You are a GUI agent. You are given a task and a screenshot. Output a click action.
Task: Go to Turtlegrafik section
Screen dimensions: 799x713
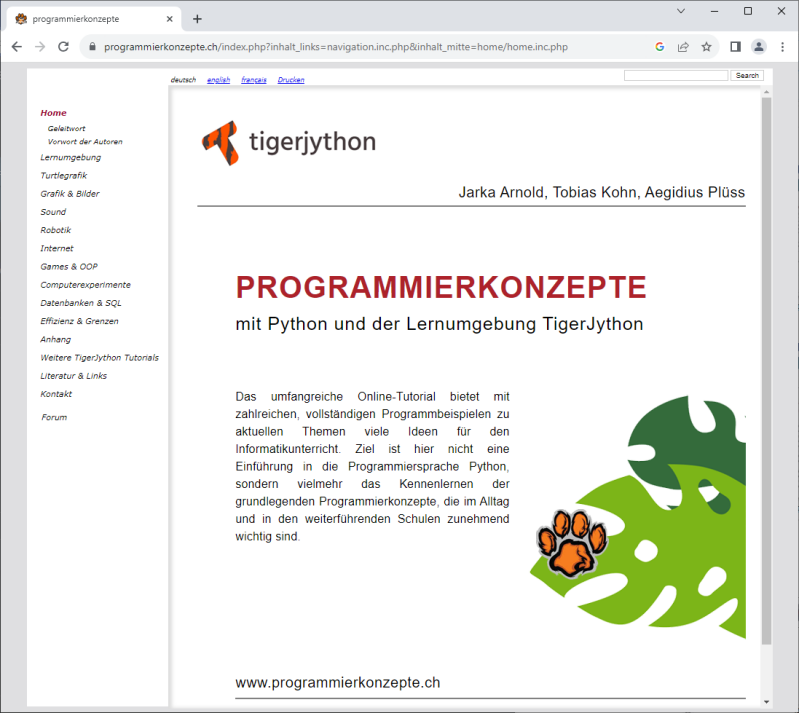(64, 176)
